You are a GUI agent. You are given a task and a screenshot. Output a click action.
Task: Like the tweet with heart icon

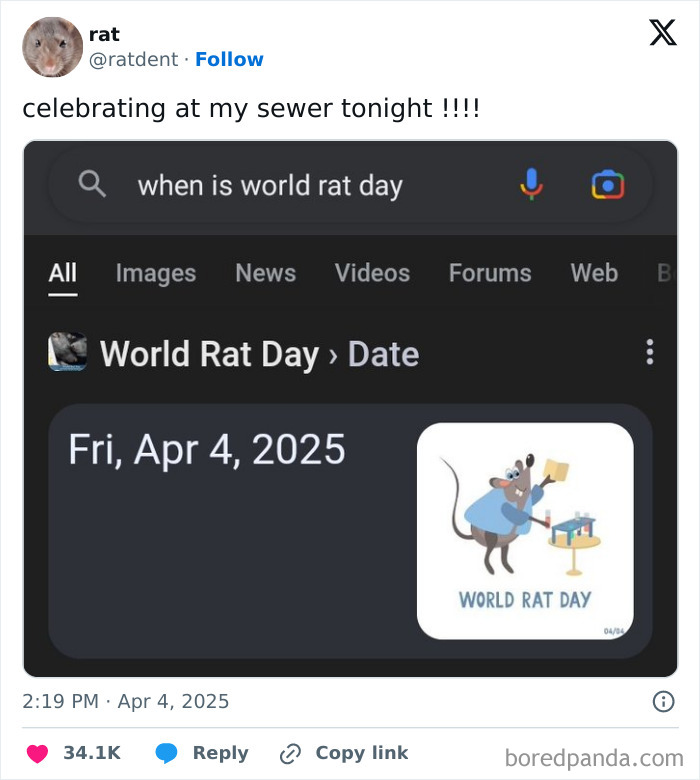click(37, 753)
